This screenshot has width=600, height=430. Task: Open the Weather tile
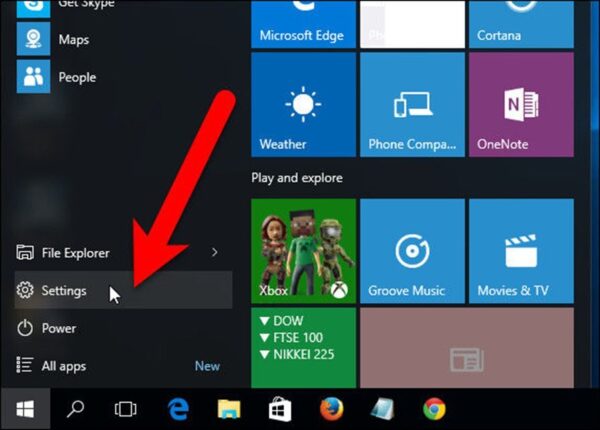point(303,105)
